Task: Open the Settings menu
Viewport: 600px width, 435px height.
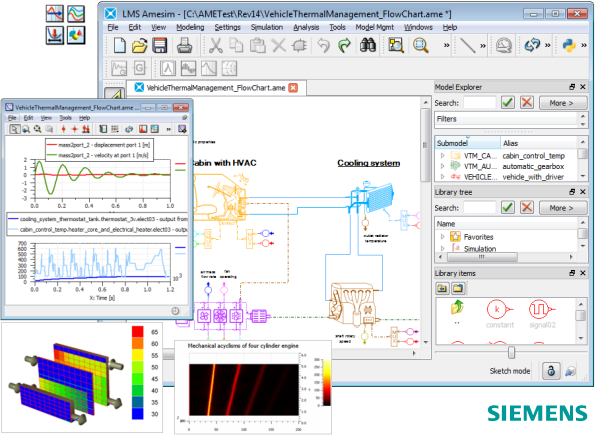Action: pyautogui.click(x=227, y=27)
